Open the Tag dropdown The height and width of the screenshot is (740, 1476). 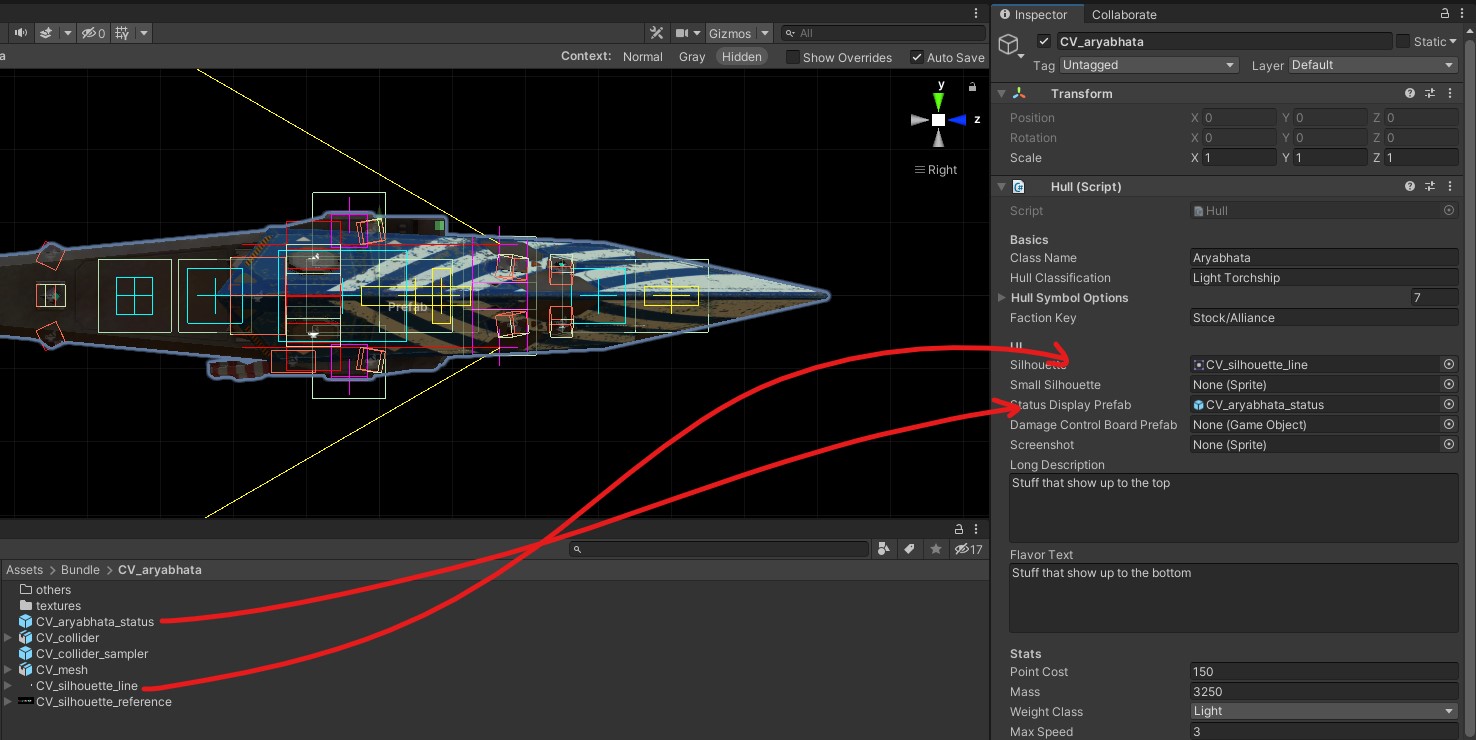coord(1150,65)
